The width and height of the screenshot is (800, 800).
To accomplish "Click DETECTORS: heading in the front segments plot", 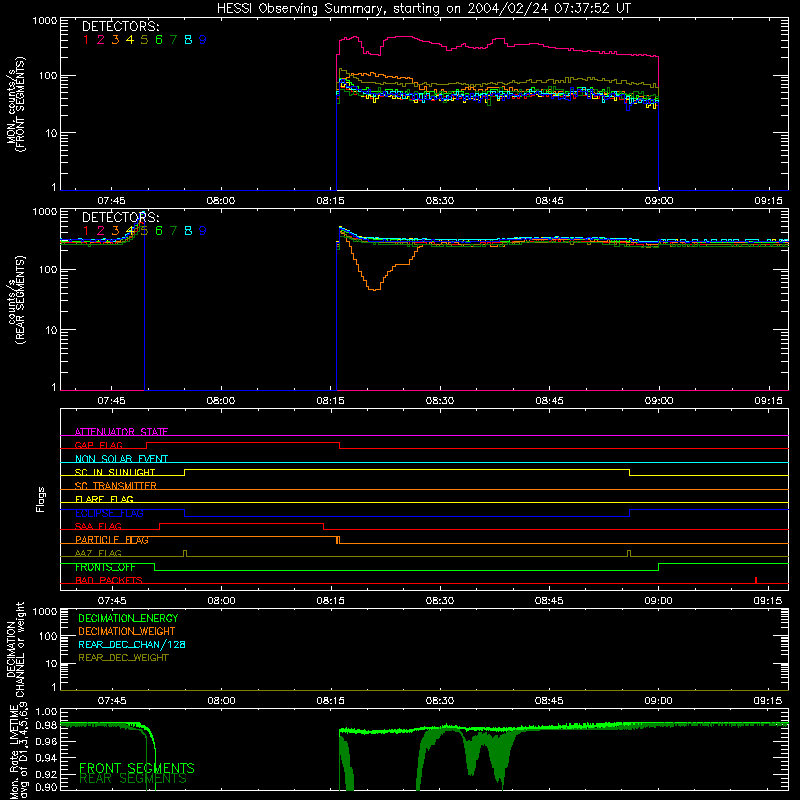I will pyautogui.click(x=120, y=27).
